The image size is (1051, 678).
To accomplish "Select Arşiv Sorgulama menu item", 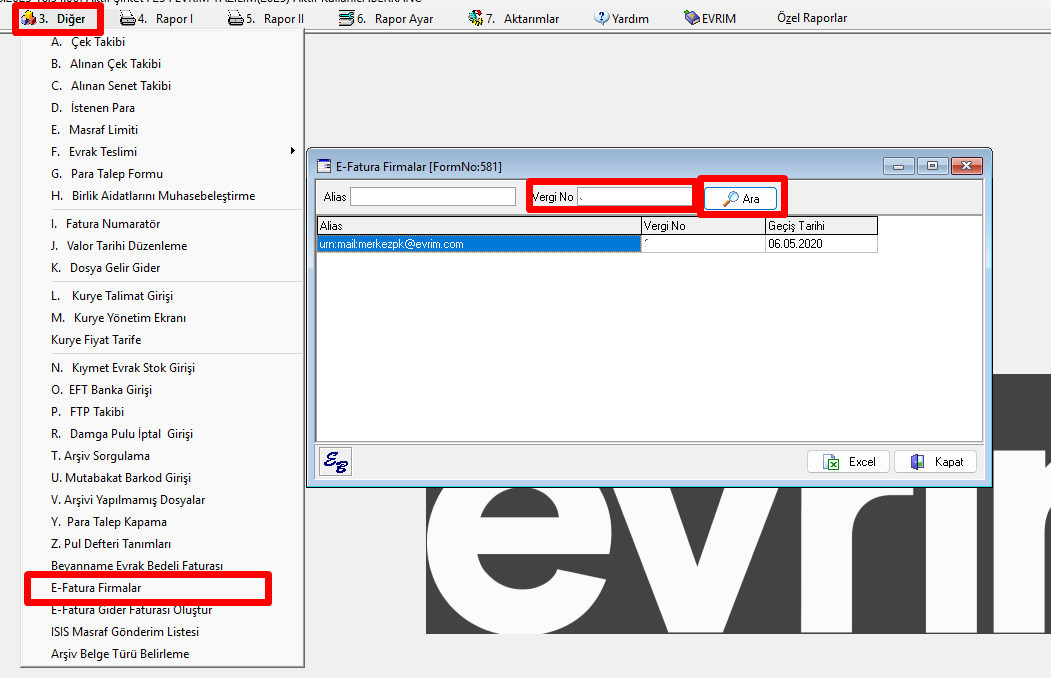I will coord(162,456).
